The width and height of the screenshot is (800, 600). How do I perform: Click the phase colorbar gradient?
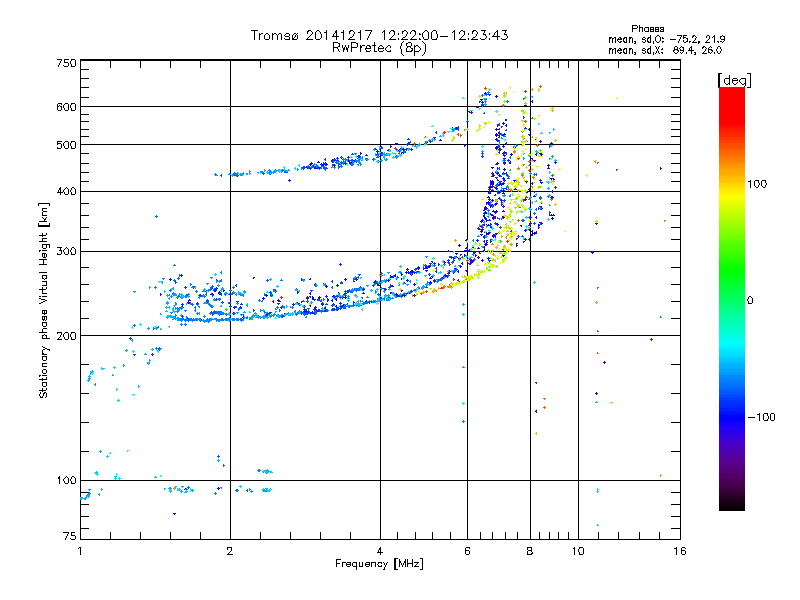pyautogui.click(x=732, y=298)
